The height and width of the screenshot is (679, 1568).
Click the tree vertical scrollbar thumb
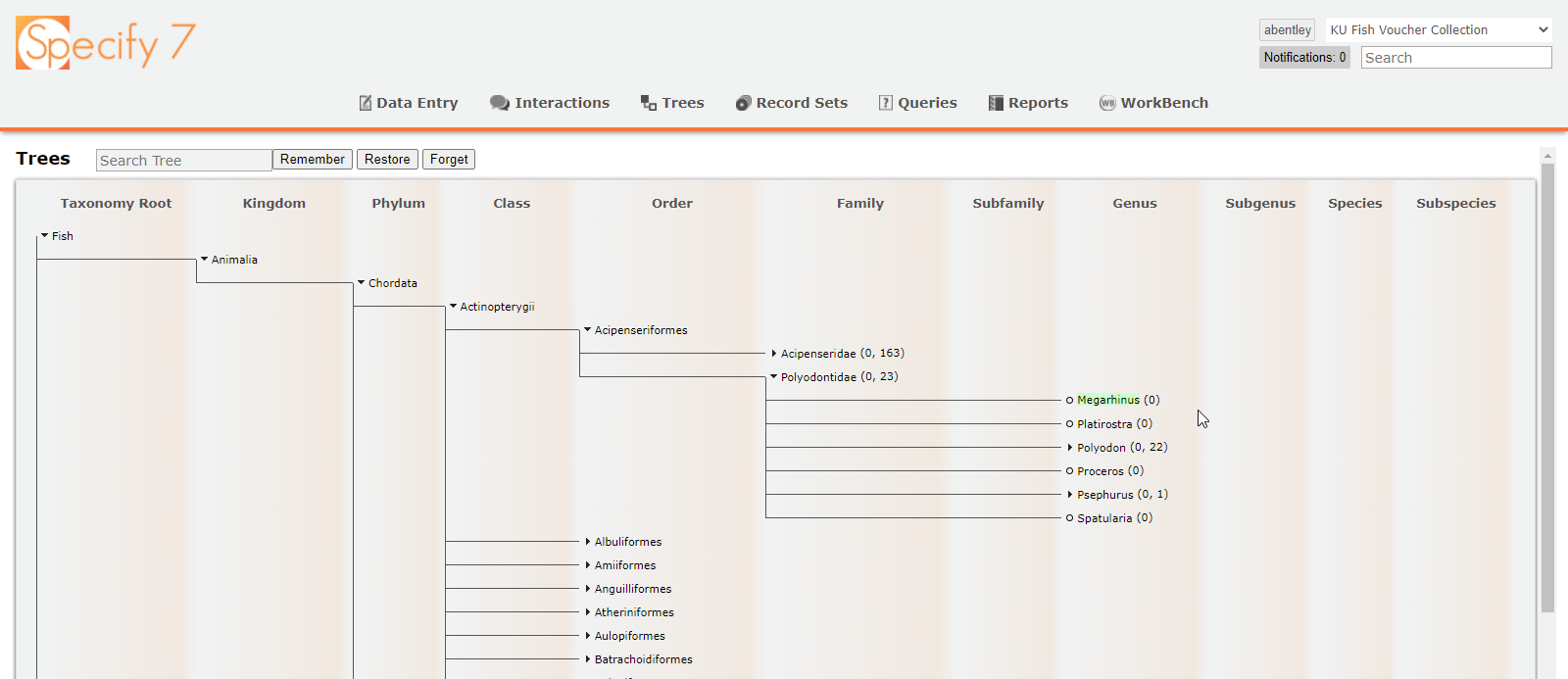point(1547,387)
